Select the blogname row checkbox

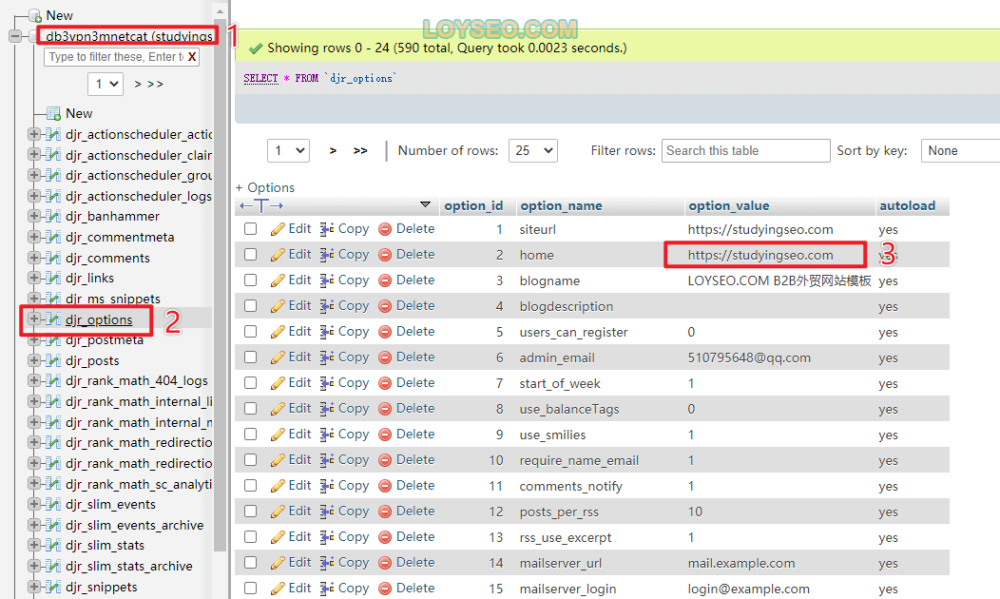click(x=251, y=280)
